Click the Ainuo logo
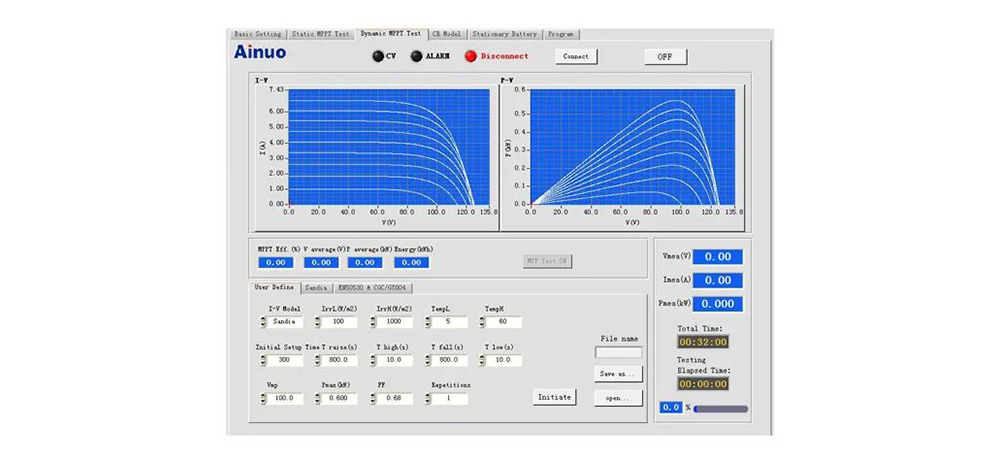Screen dimensions: 1000x462 pos(260,52)
